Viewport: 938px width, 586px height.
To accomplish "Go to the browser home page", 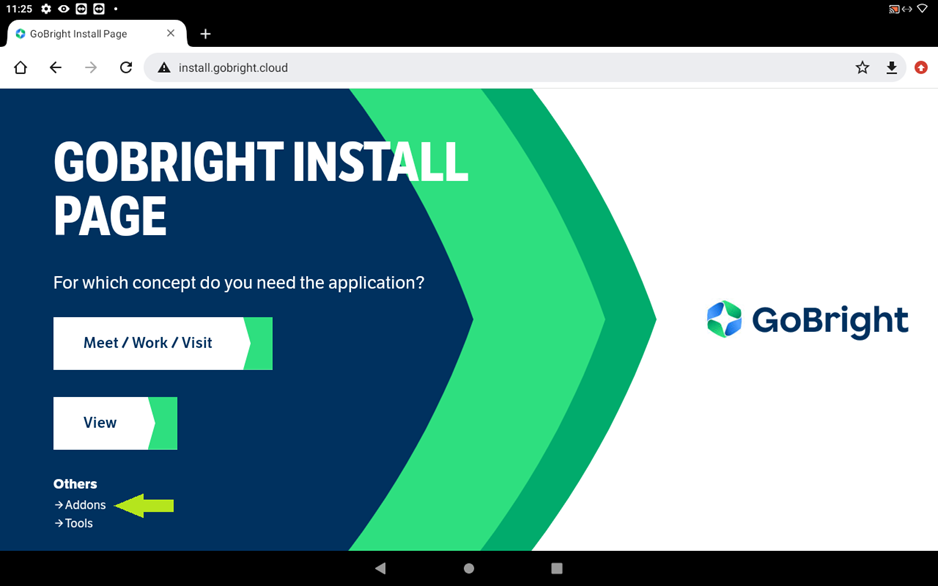I will click(20, 68).
